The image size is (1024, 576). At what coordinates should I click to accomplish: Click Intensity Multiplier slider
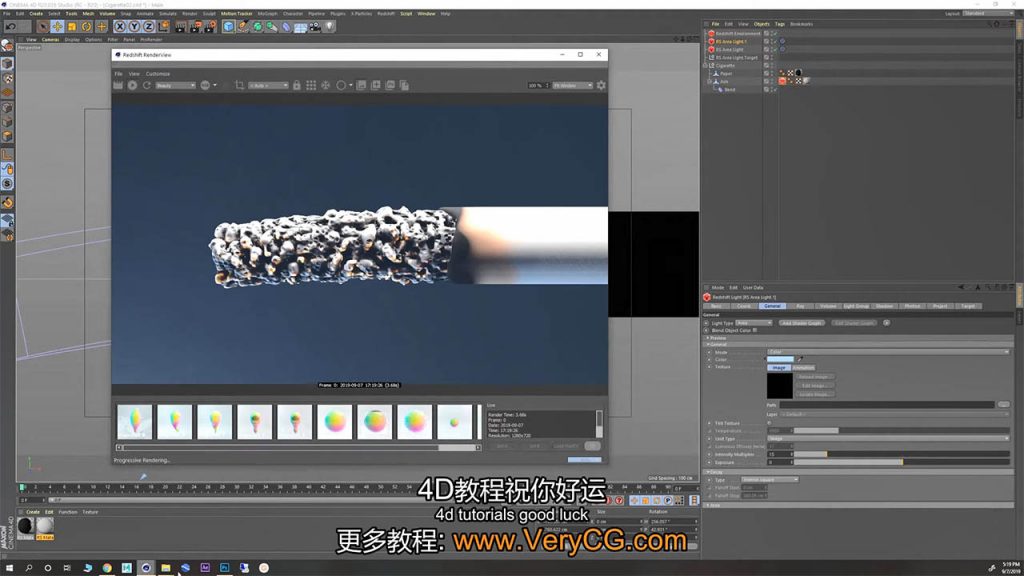point(901,454)
